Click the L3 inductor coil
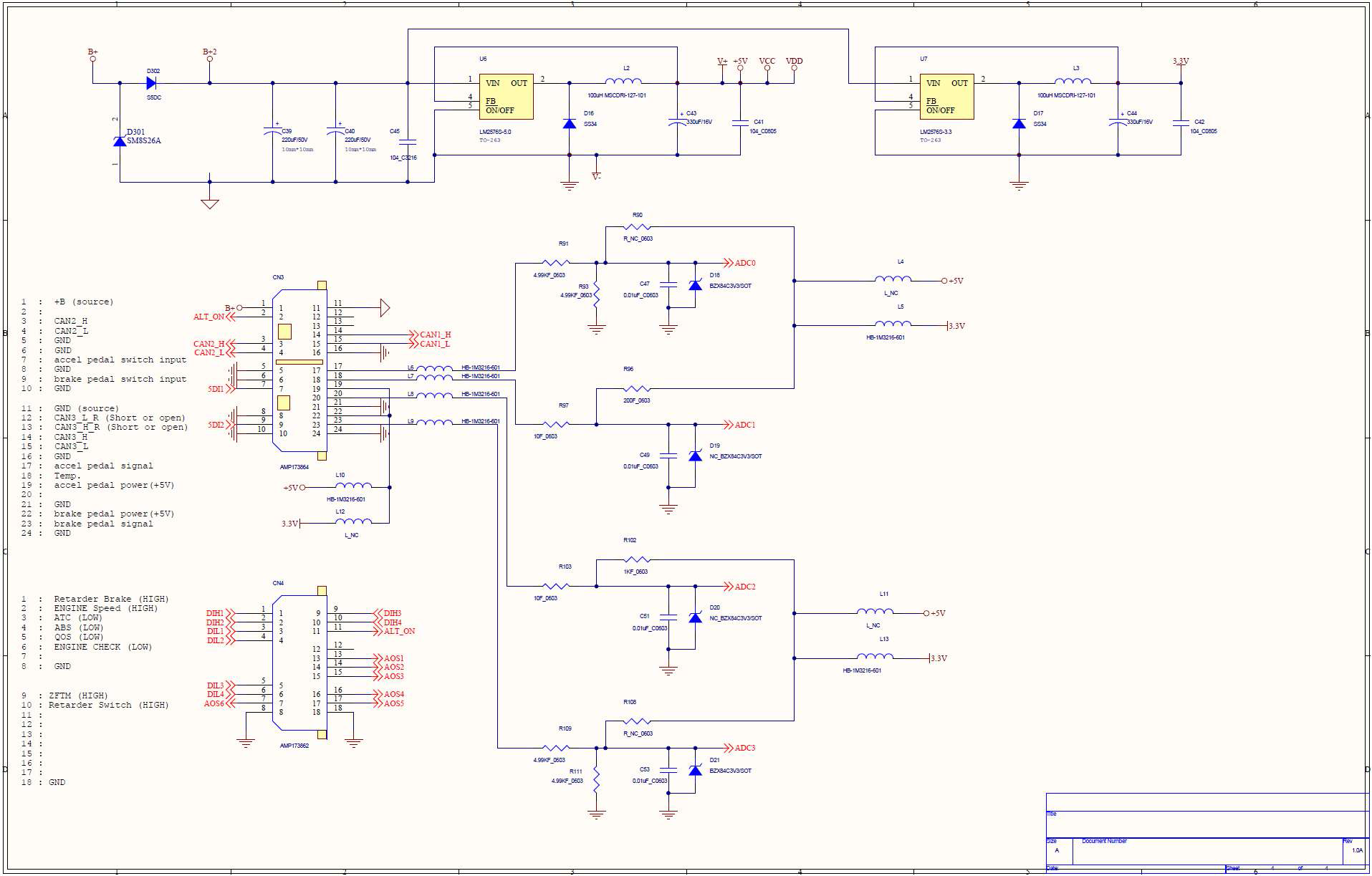Screen dimensions: 1372x876 tap(1073, 80)
